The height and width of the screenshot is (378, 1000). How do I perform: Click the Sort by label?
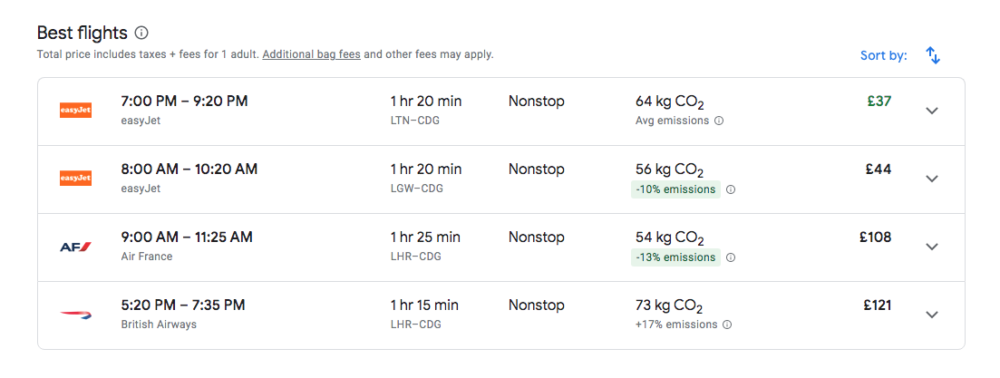[883, 55]
